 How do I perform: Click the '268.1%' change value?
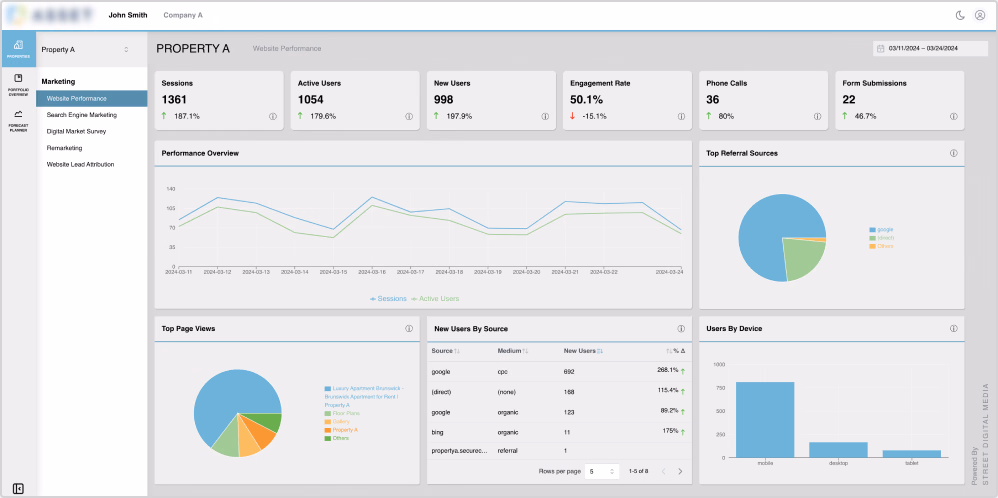click(x=668, y=370)
